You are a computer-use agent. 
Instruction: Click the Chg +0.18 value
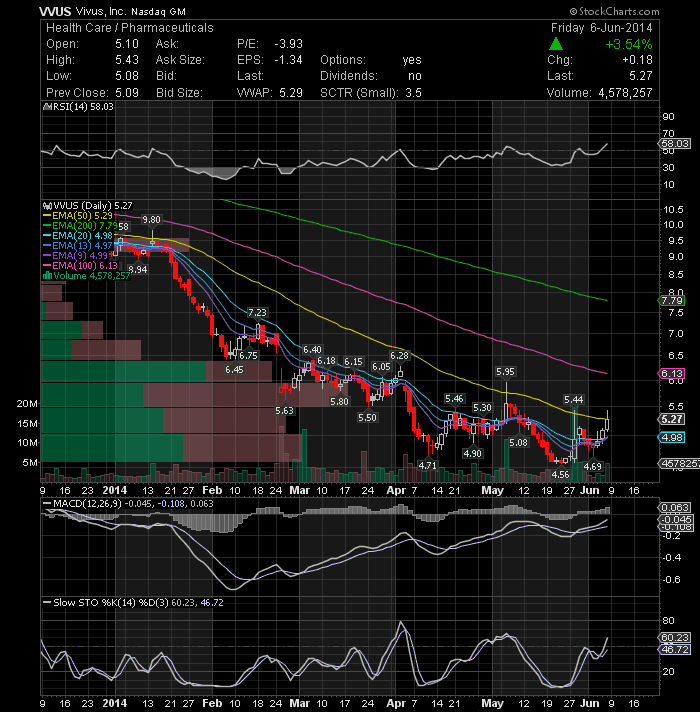click(x=637, y=60)
